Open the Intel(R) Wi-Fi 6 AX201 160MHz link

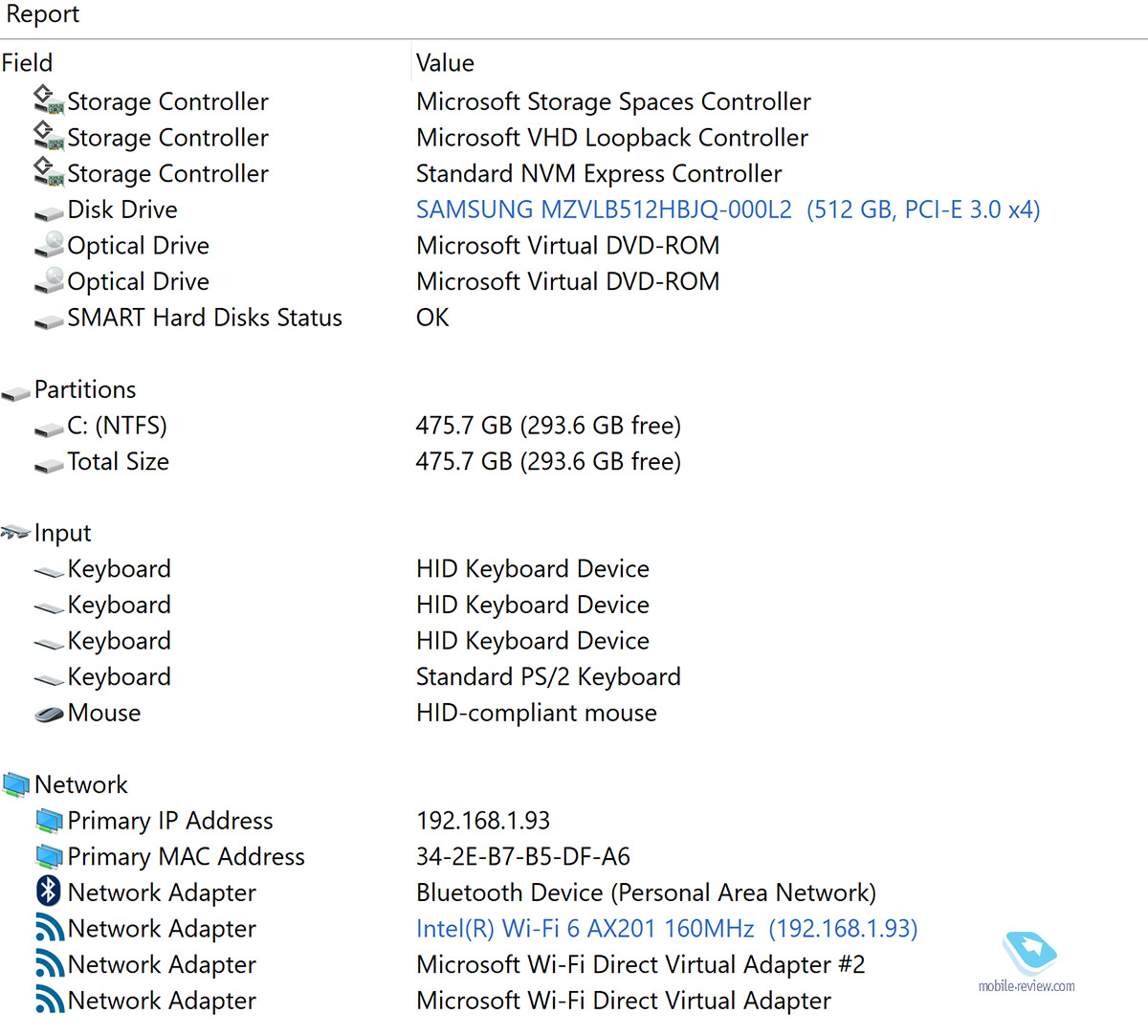point(667,928)
